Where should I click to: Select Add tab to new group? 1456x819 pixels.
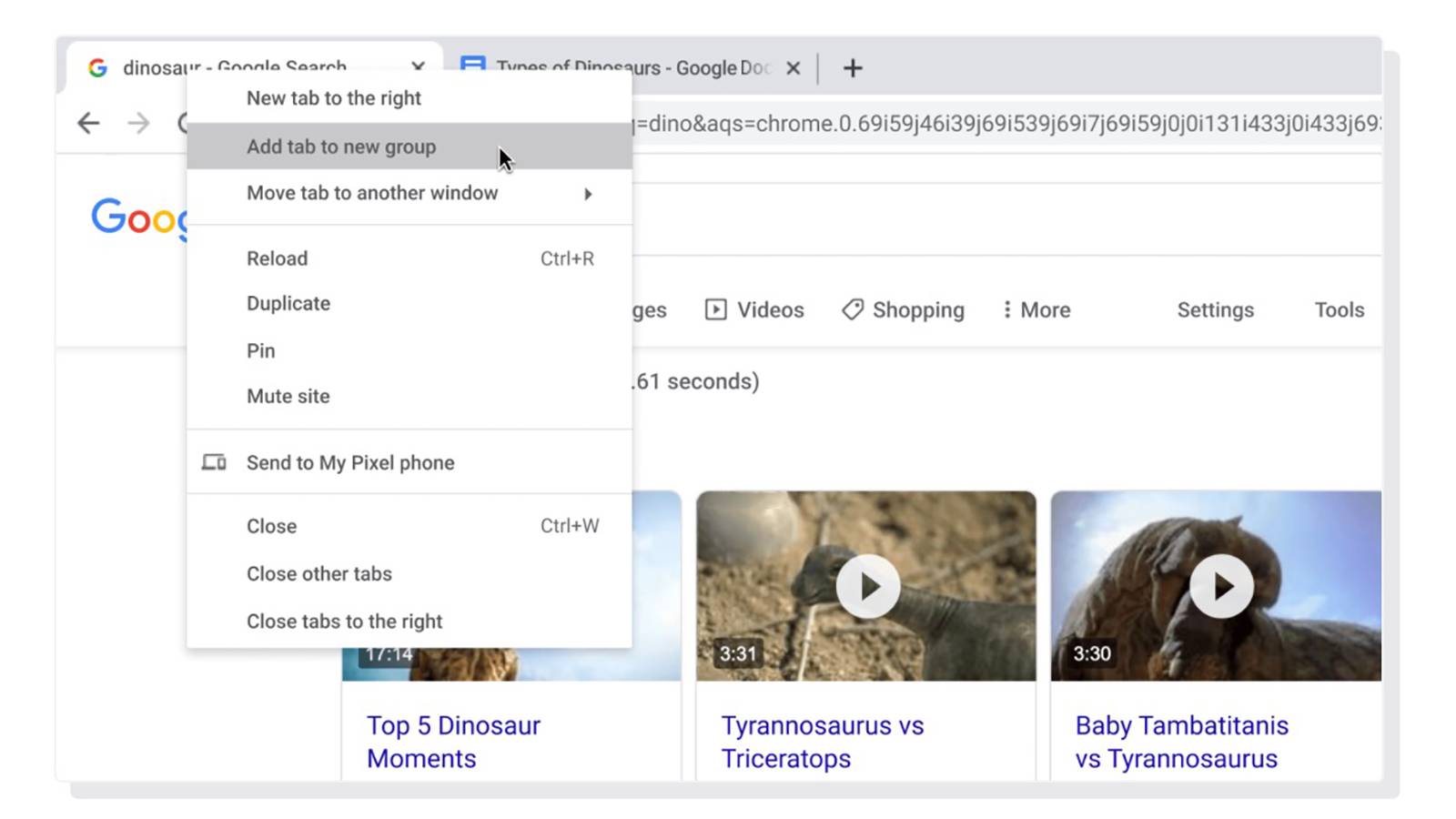[x=341, y=147]
